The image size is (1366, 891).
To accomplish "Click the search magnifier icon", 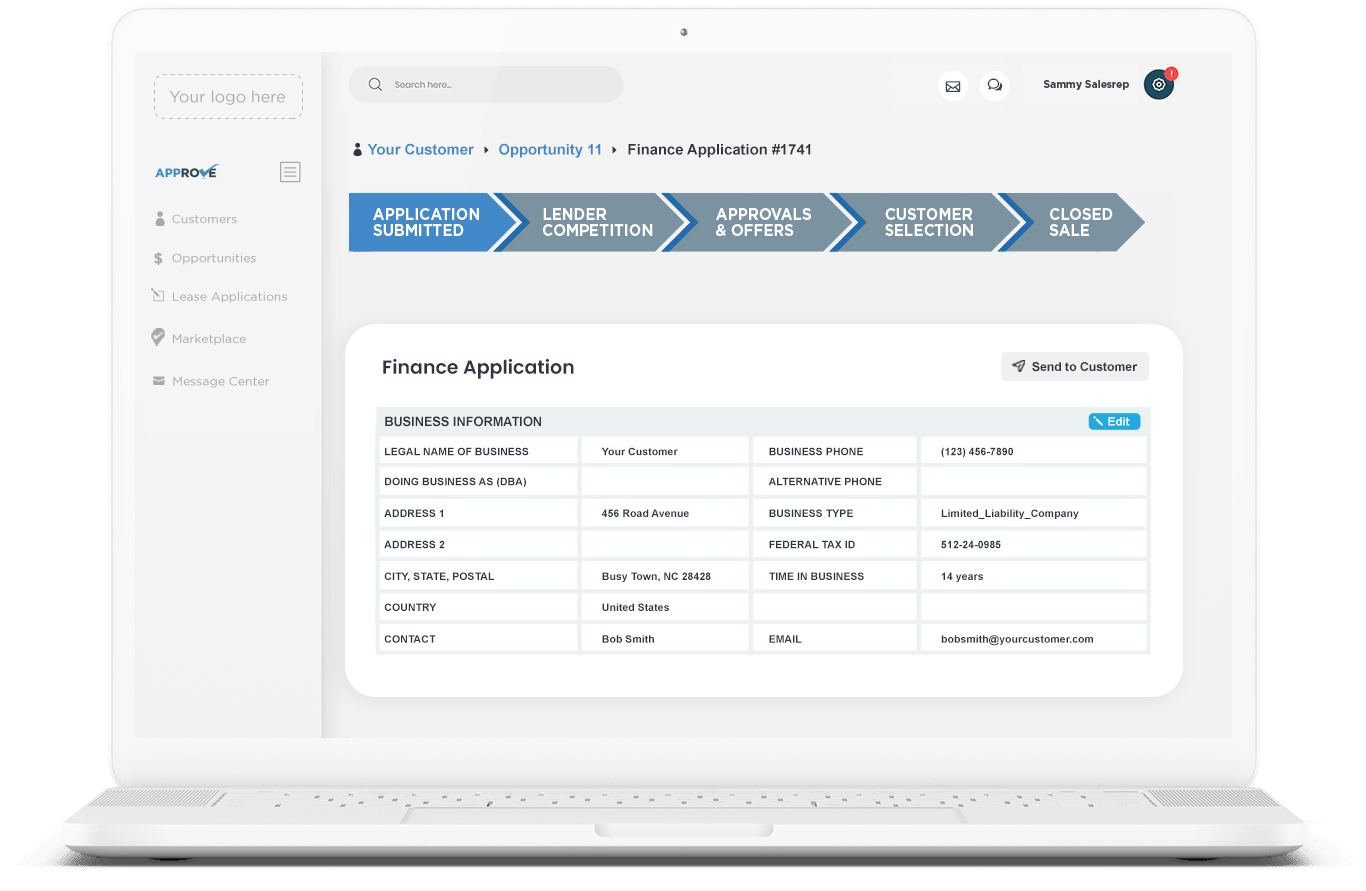I will point(375,84).
